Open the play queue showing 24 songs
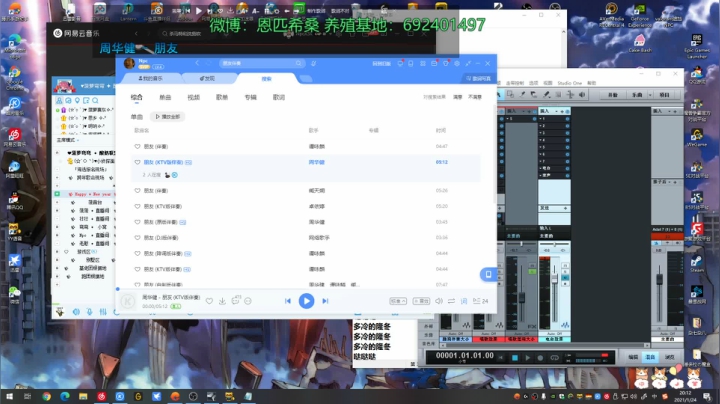 click(x=480, y=301)
